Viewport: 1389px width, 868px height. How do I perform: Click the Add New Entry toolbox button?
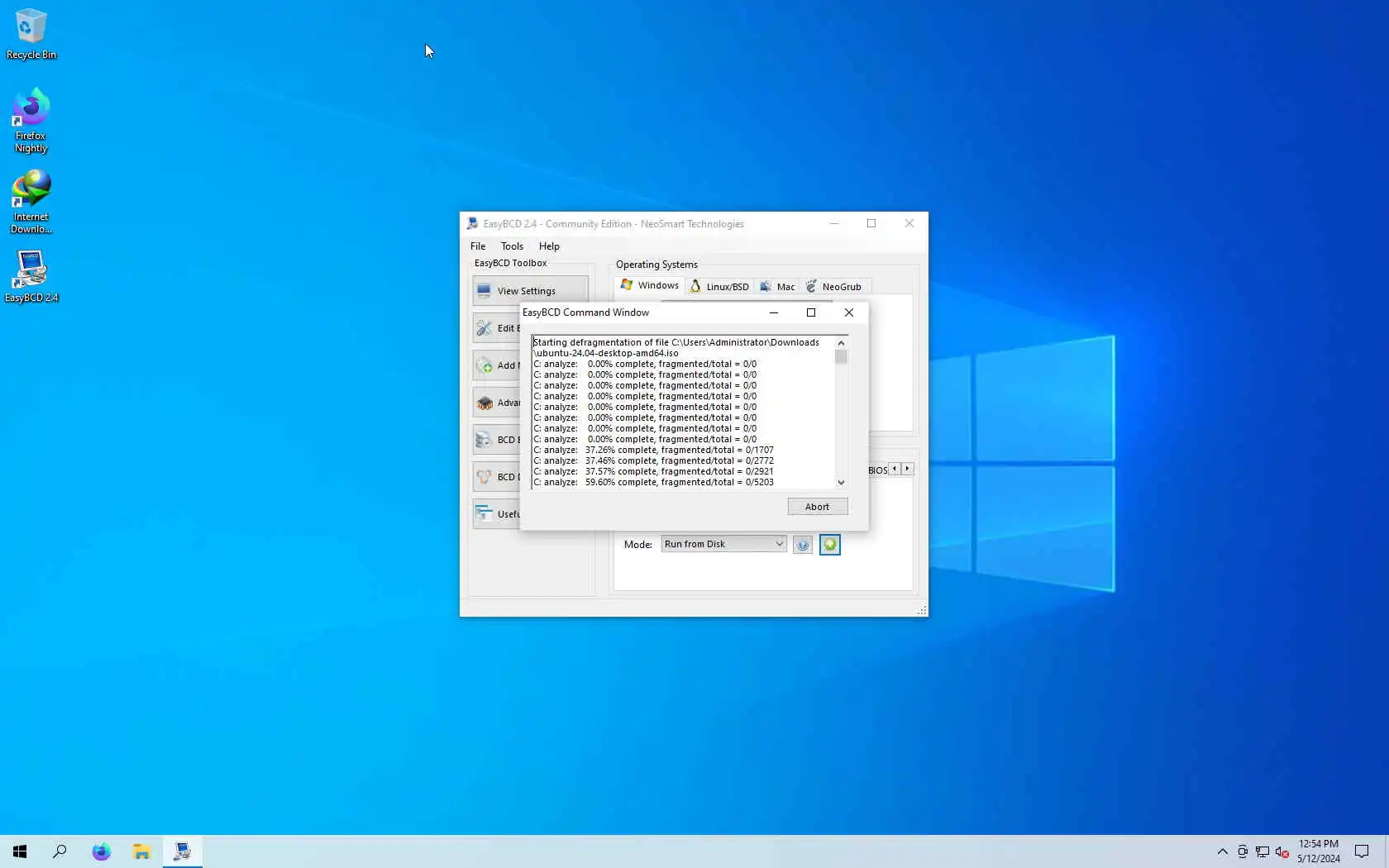[497, 365]
